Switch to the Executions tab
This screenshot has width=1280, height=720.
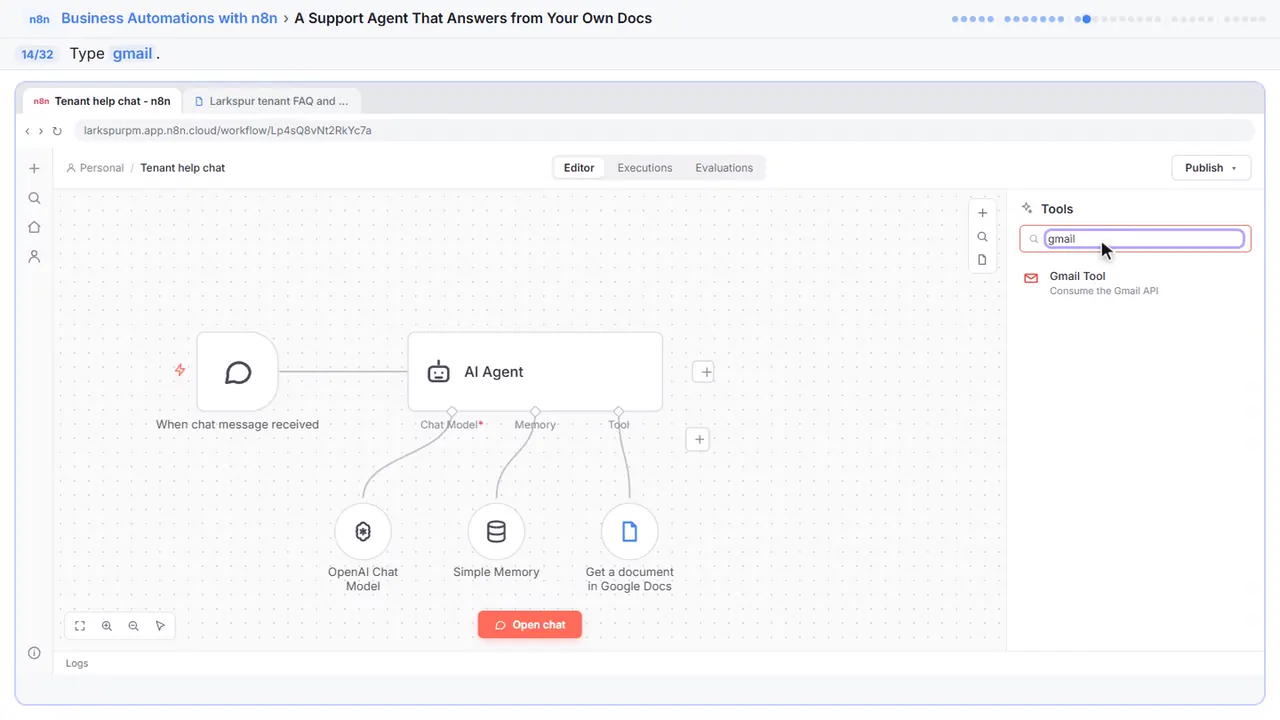(645, 168)
